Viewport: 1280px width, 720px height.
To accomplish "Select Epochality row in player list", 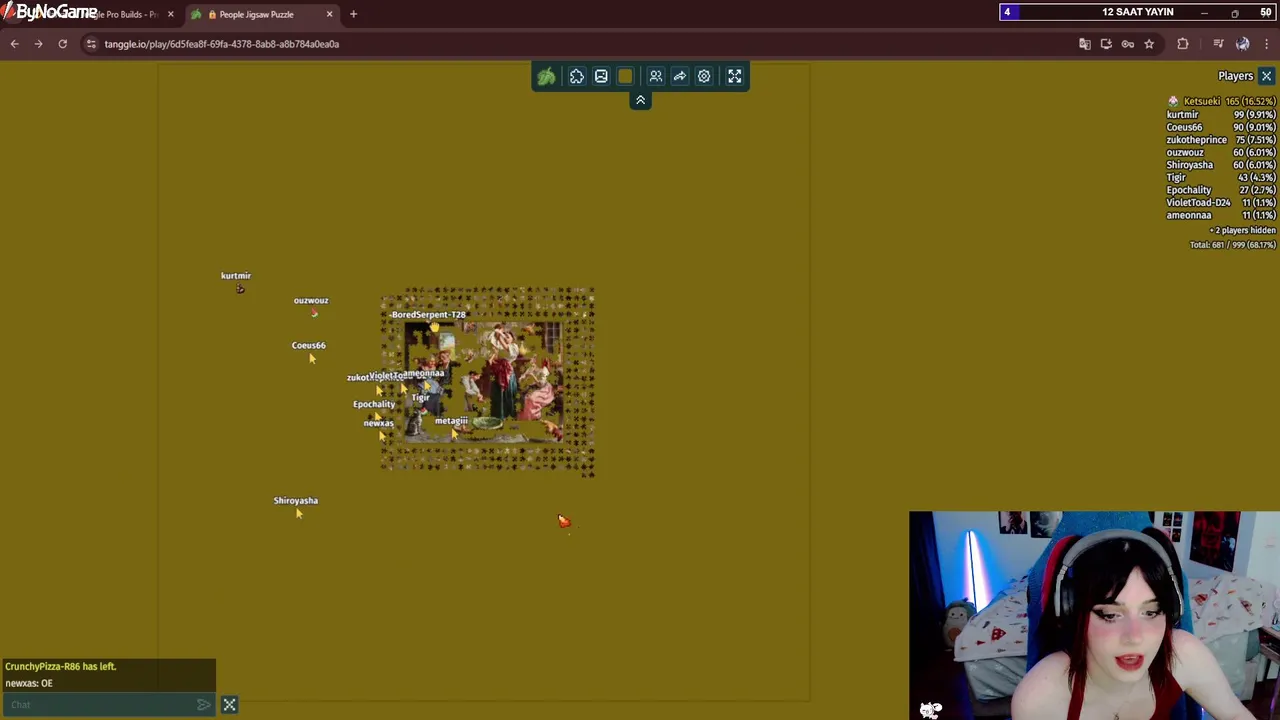I will tap(1221, 190).
